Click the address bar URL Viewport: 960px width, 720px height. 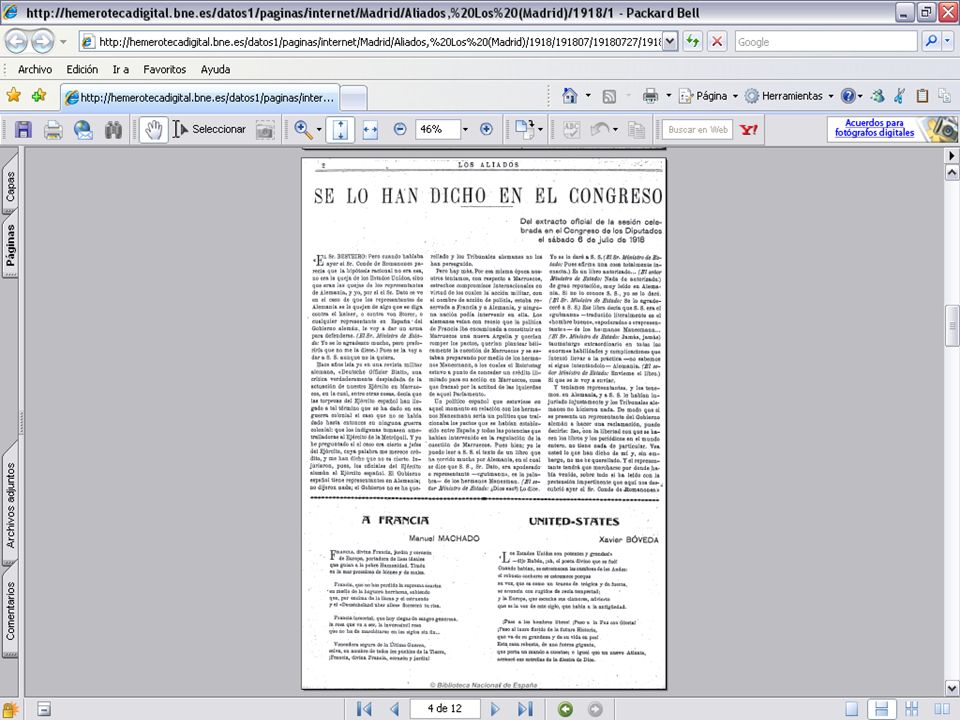[378, 42]
